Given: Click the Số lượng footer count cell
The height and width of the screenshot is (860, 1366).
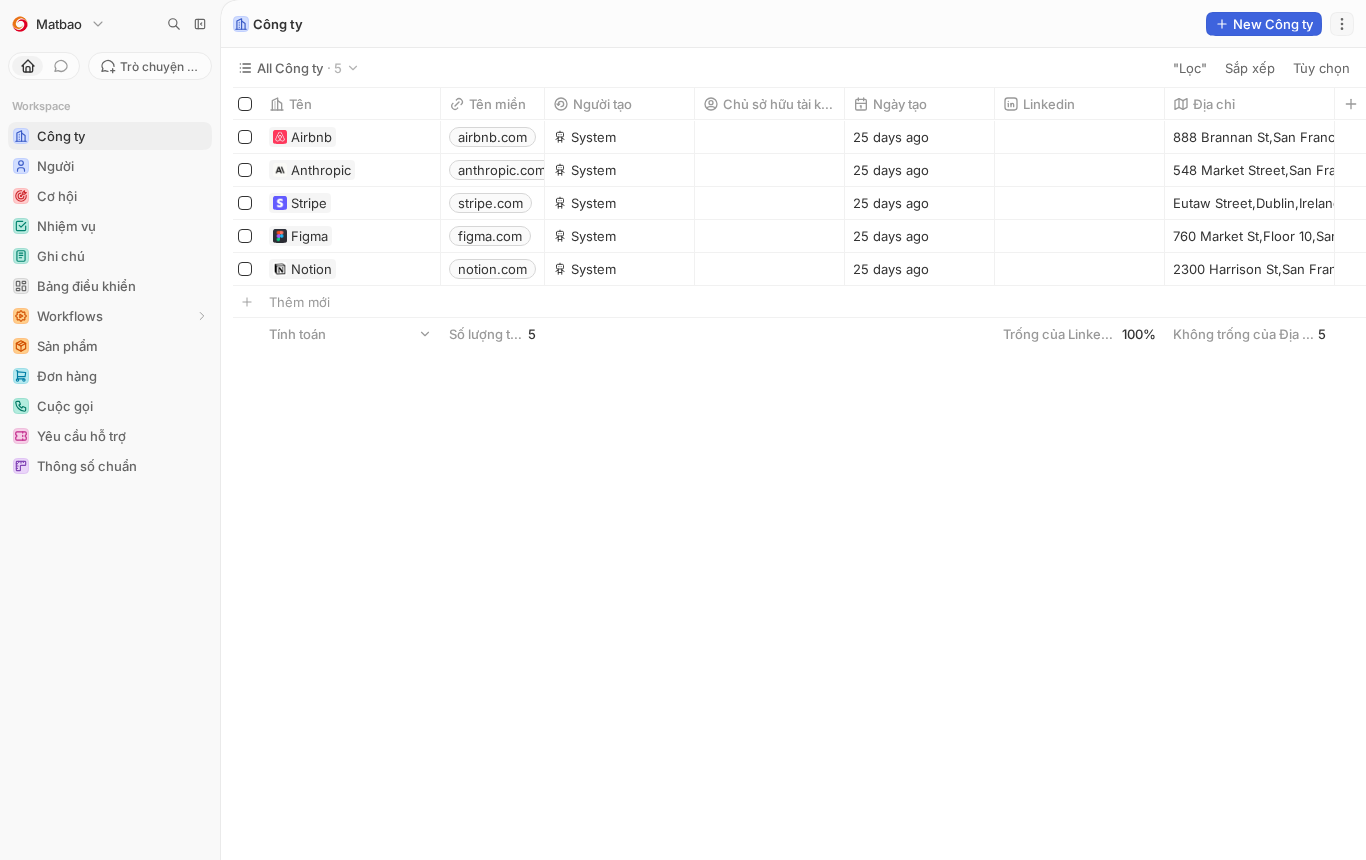Looking at the screenshot, I should [492, 334].
